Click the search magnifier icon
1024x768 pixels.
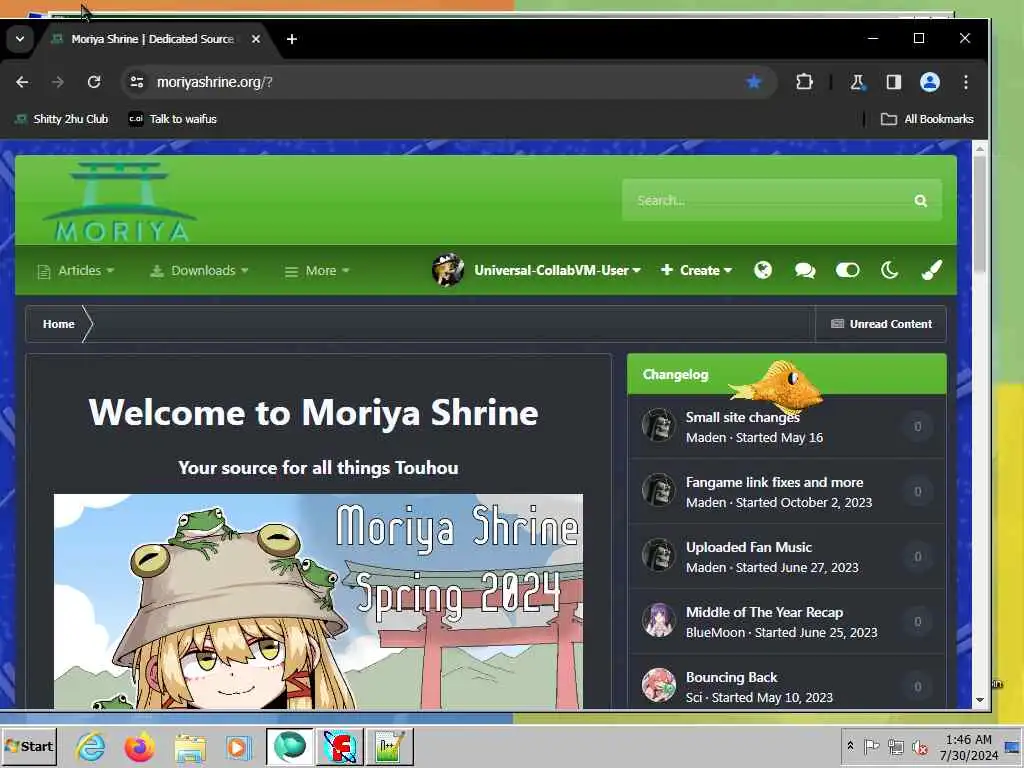point(921,201)
